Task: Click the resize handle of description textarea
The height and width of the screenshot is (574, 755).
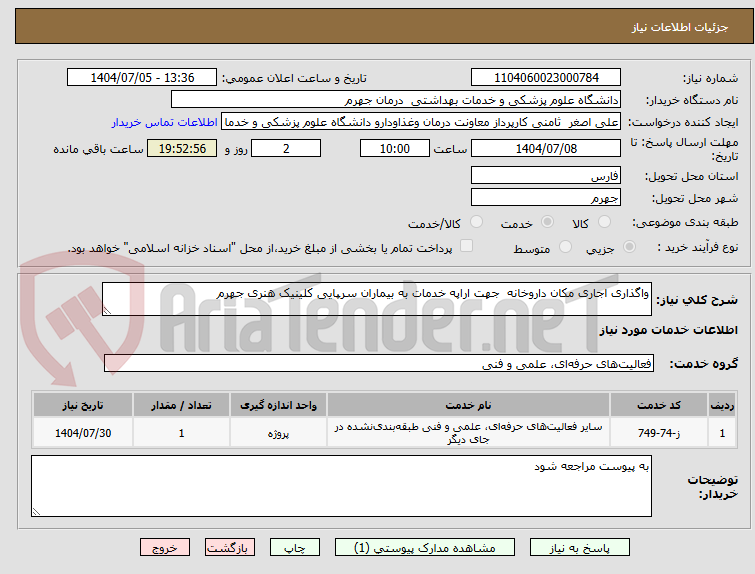Action: pyautogui.click(x=107, y=311)
